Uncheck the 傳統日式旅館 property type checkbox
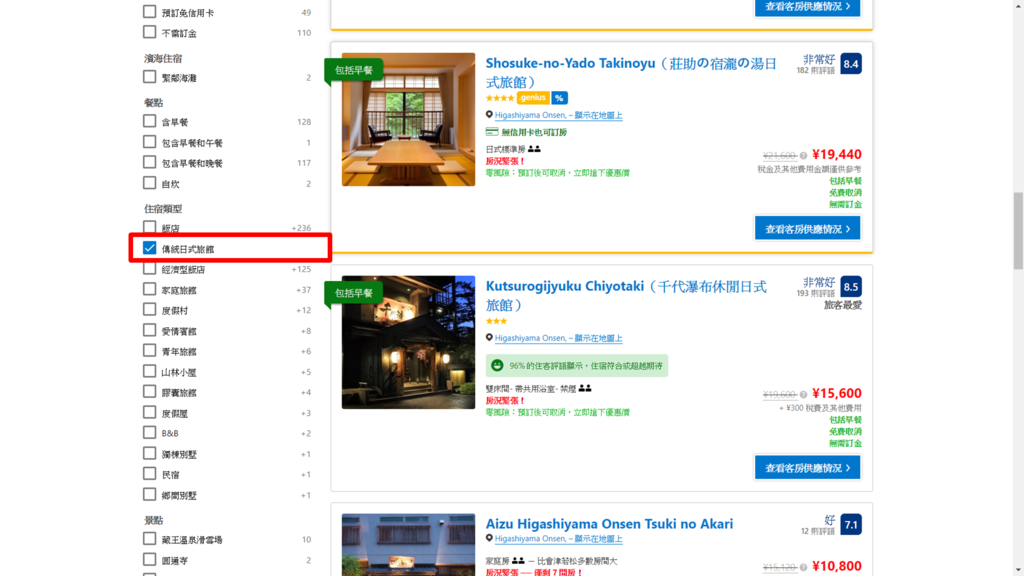This screenshot has width=1024, height=576. (150, 248)
